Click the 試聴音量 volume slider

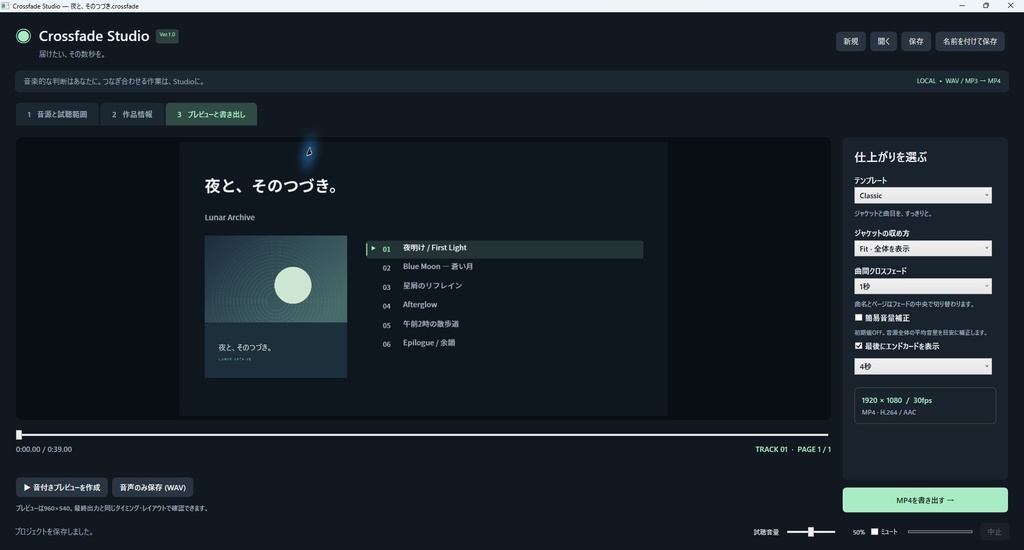[811, 532]
